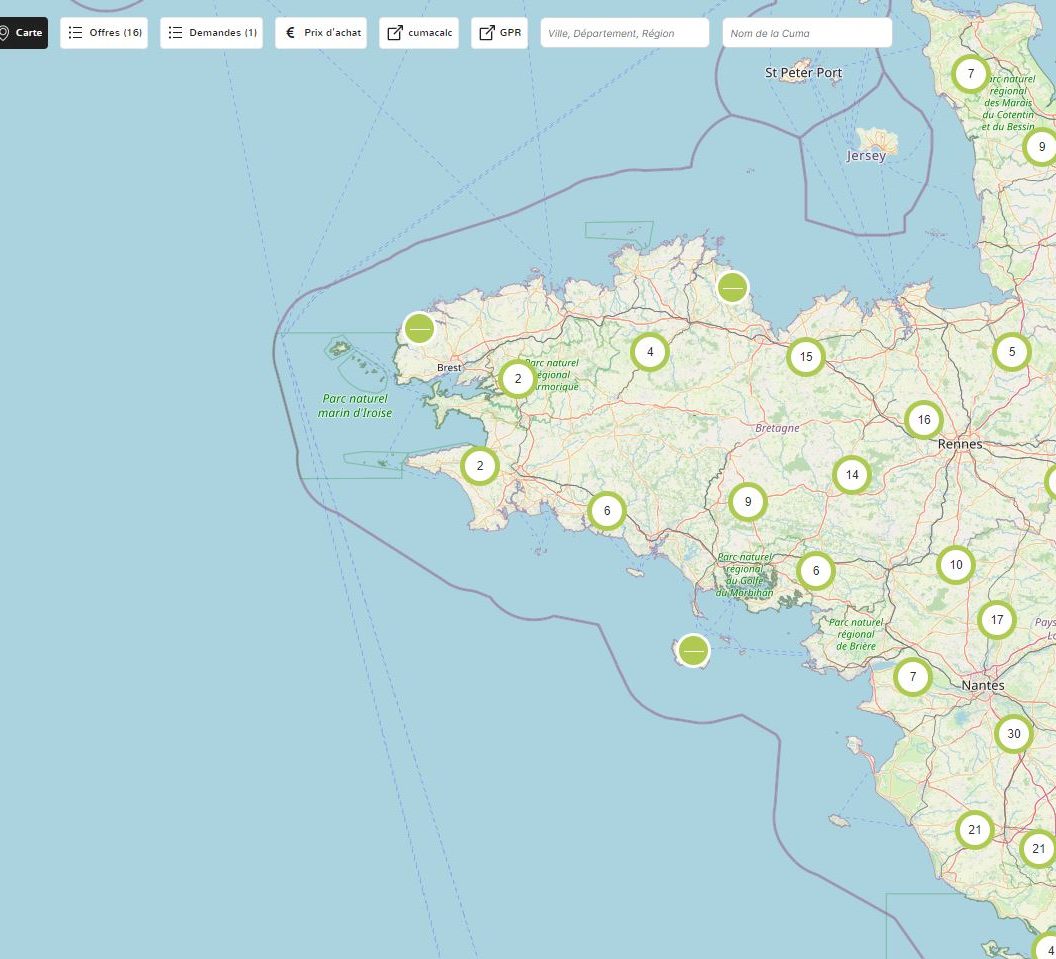Select the cluster marker showing 10

tap(956, 565)
